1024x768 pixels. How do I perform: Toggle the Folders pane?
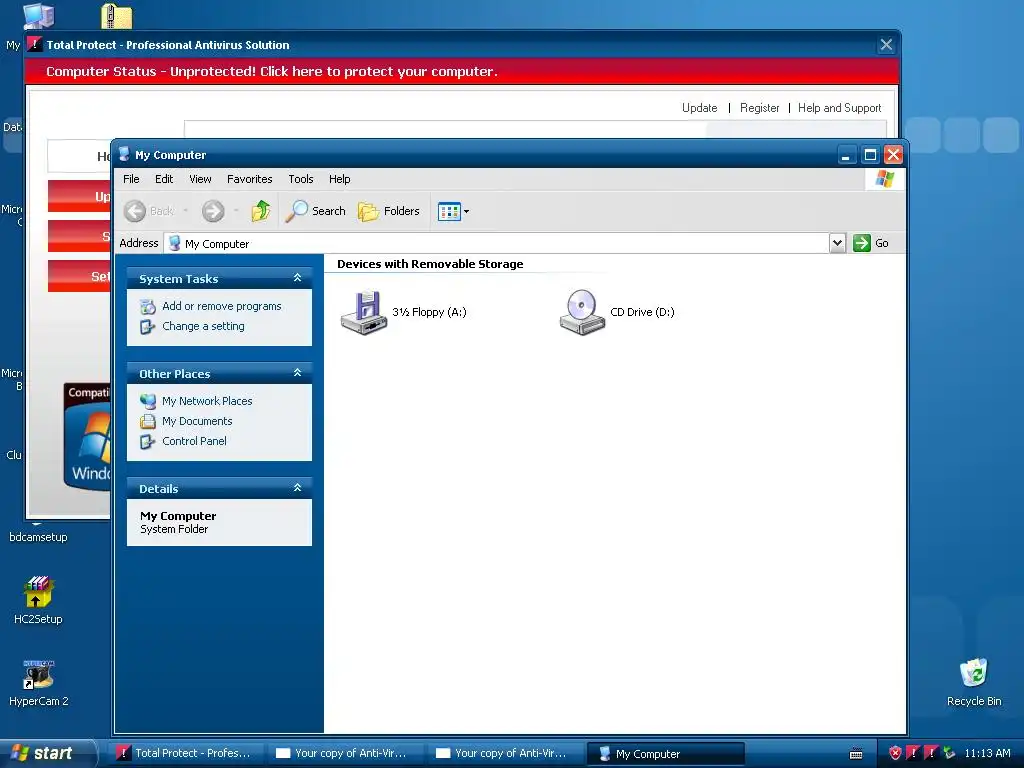tap(389, 211)
